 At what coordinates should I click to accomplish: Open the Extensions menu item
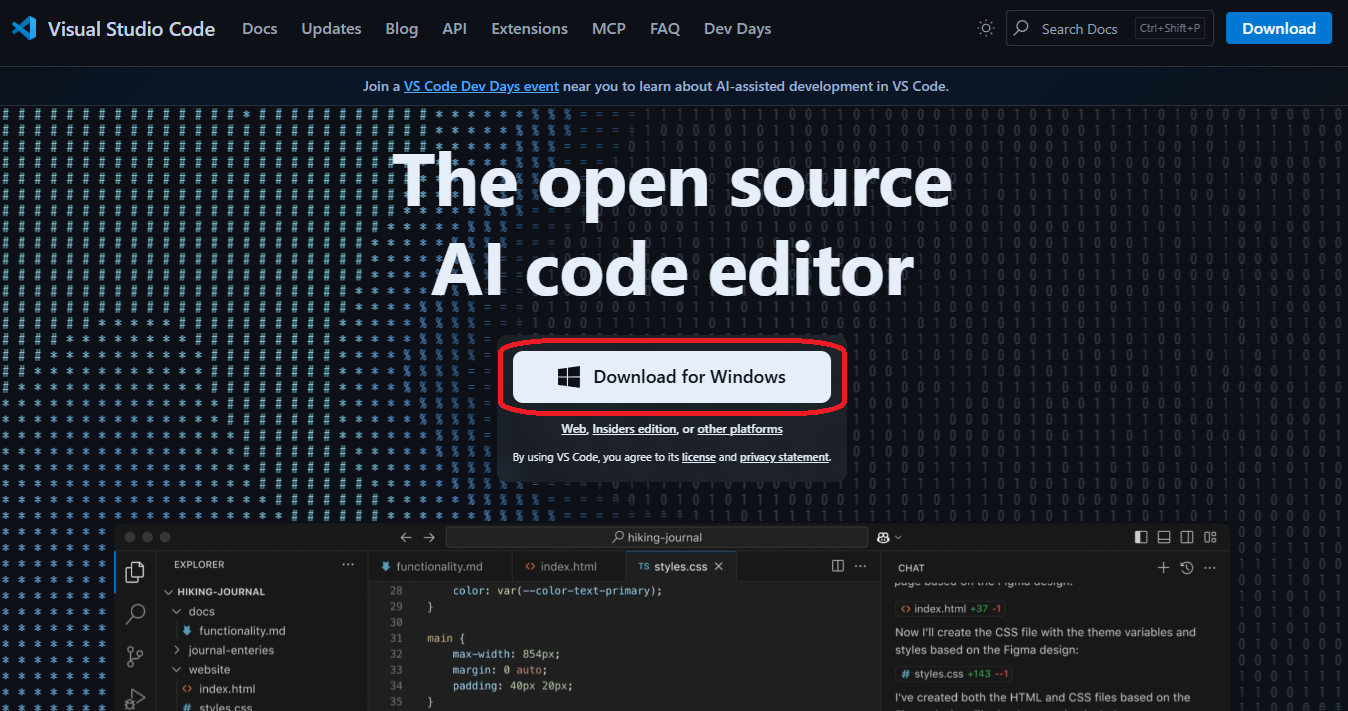529,29
